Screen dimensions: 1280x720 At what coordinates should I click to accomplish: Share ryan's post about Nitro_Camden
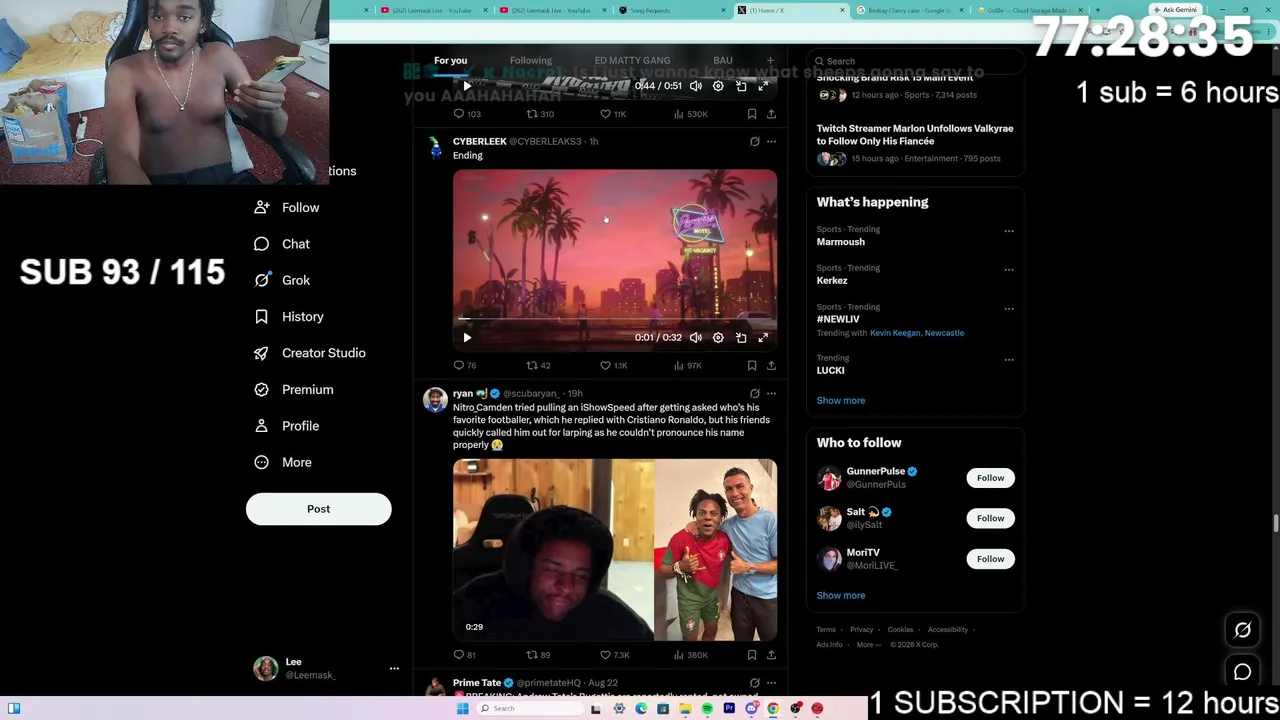[771, 655]
